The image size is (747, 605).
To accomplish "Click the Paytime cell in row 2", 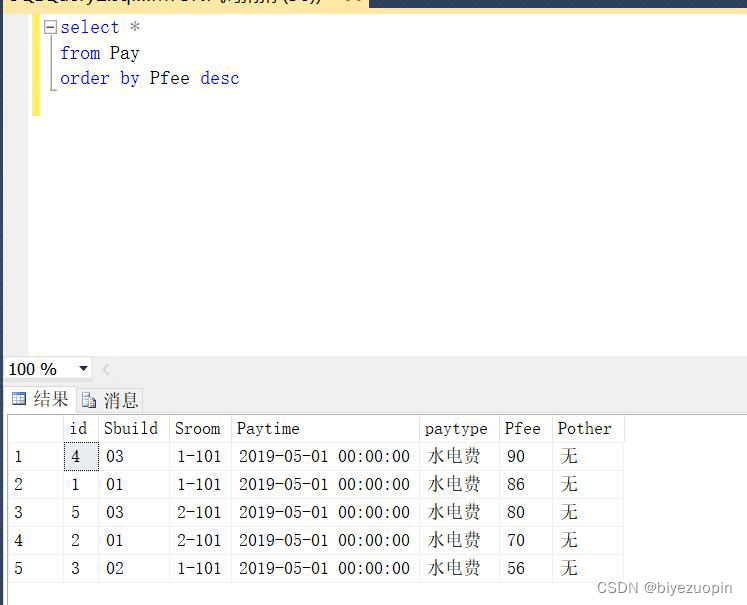I will [325, 484].
